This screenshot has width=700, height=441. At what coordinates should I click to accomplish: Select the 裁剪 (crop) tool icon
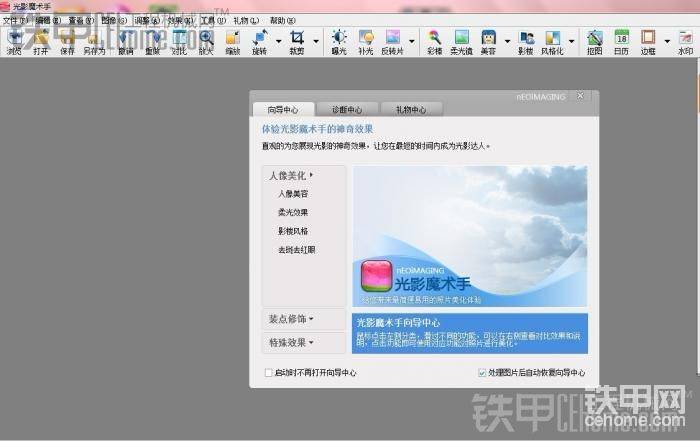click(x=297, y=42)
